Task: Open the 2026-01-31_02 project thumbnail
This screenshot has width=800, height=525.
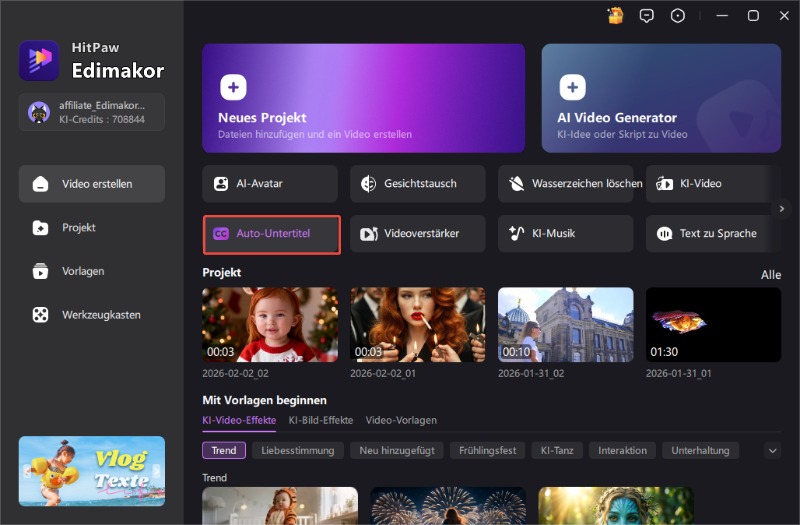Action: tap(565, 325)
